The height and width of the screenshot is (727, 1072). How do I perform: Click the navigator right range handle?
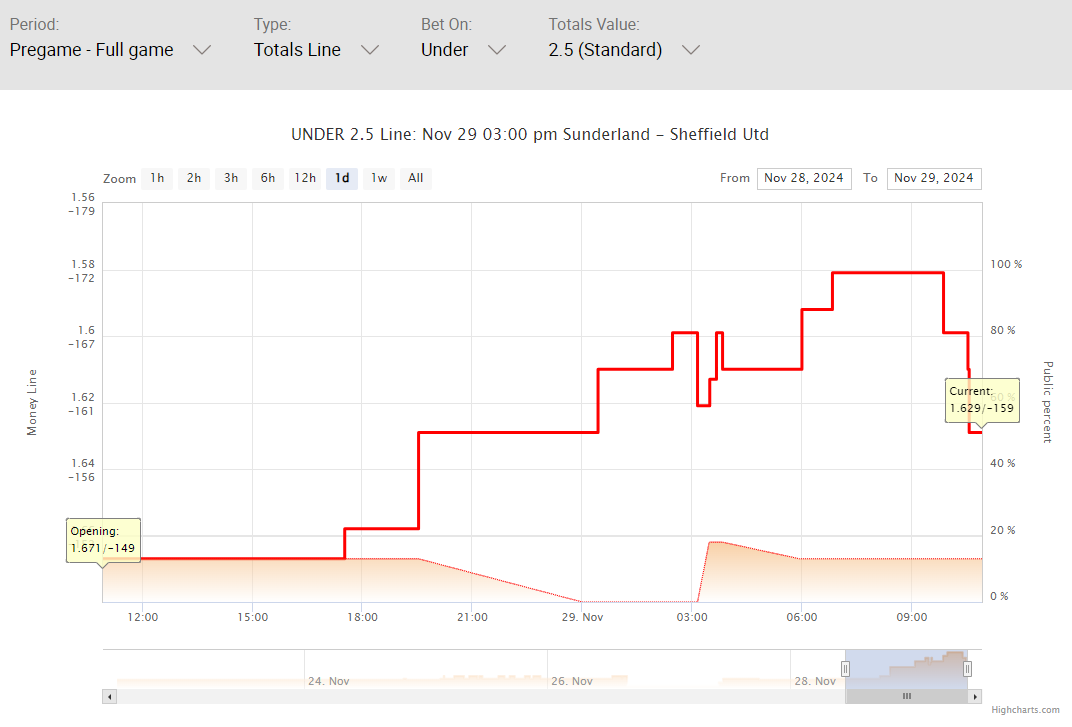tap(967, 669)
